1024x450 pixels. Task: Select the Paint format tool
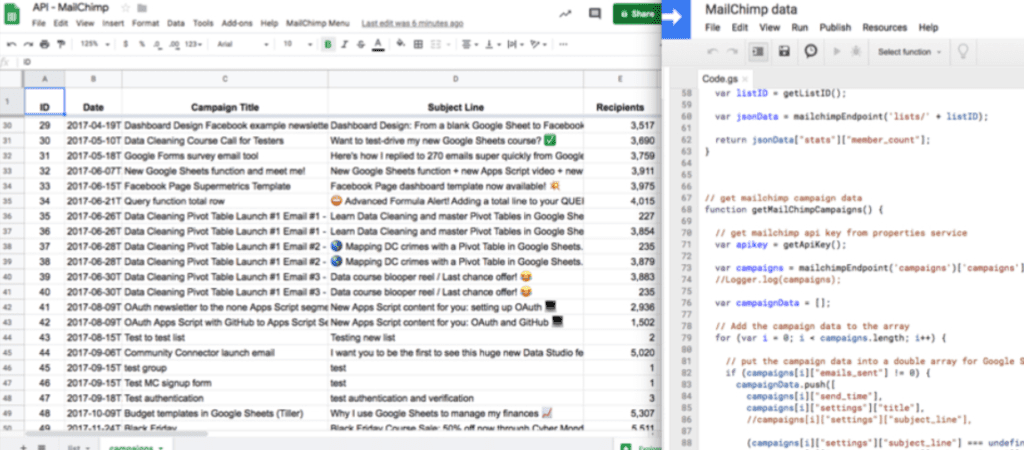coord(61,44)
